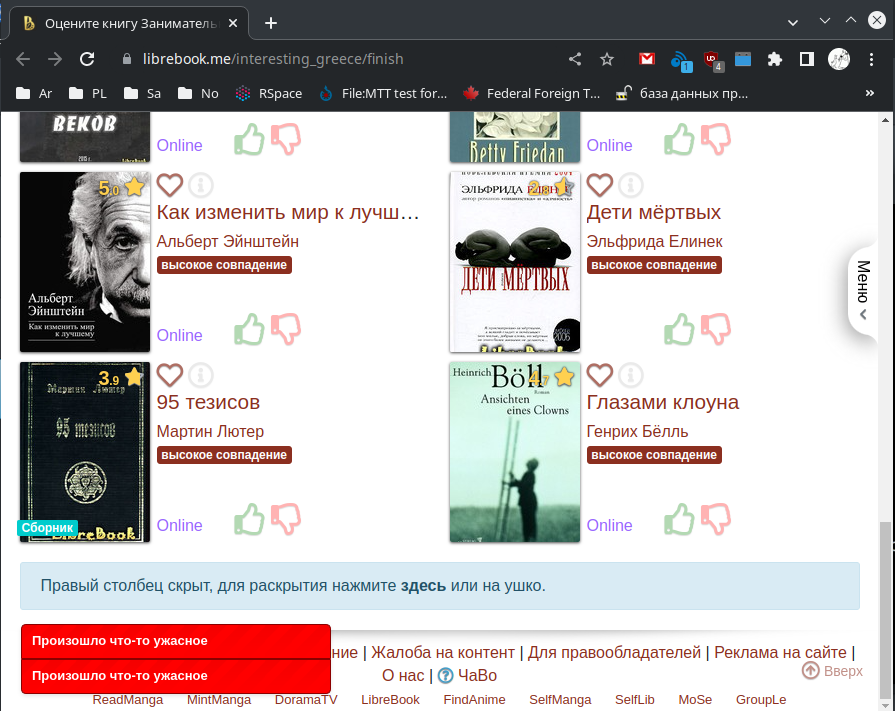The height and width of the screenshot is (711, 895).
Task: Dislike the Einstein book with thumbs down
Action: point(285,329)
